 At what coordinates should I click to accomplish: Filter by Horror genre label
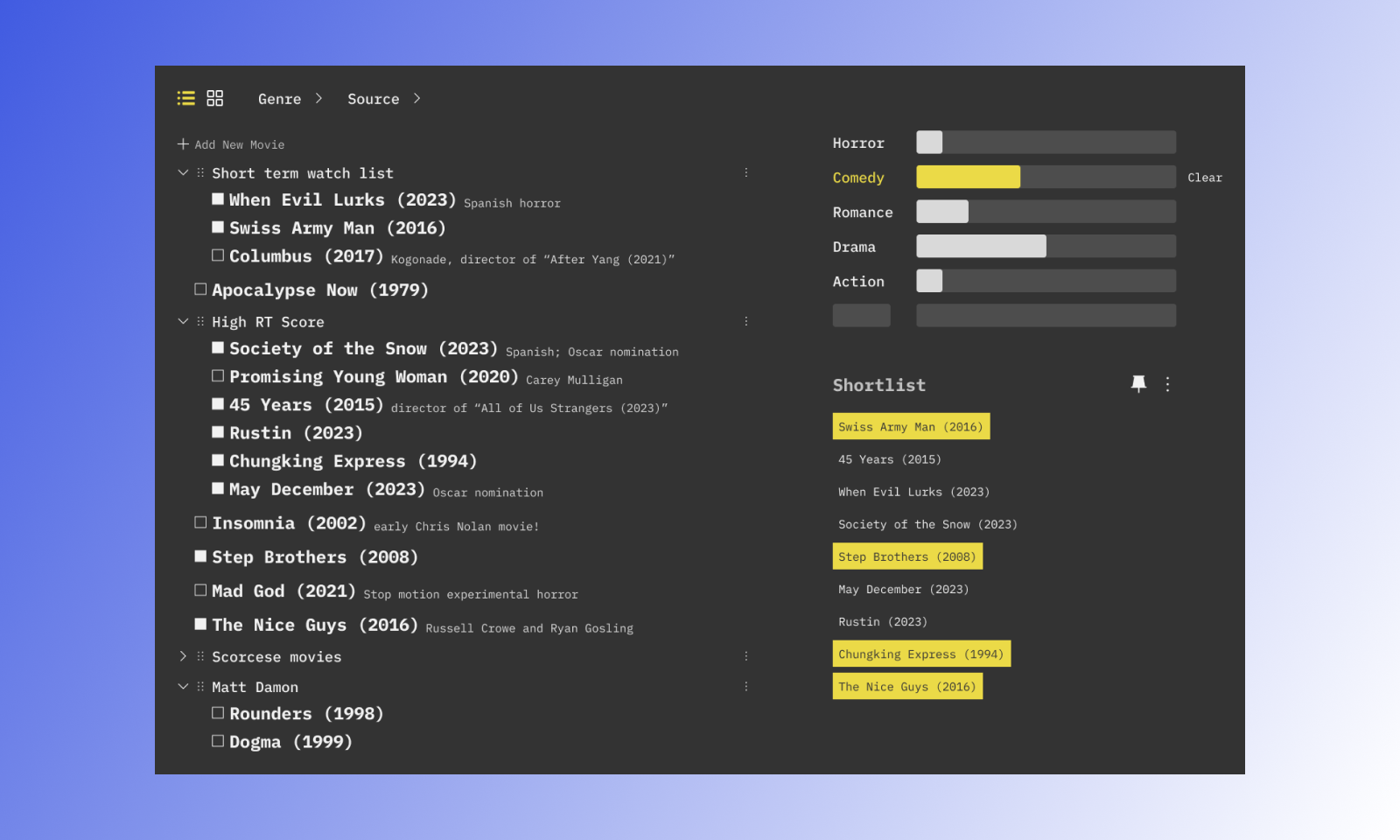[858, 143]
